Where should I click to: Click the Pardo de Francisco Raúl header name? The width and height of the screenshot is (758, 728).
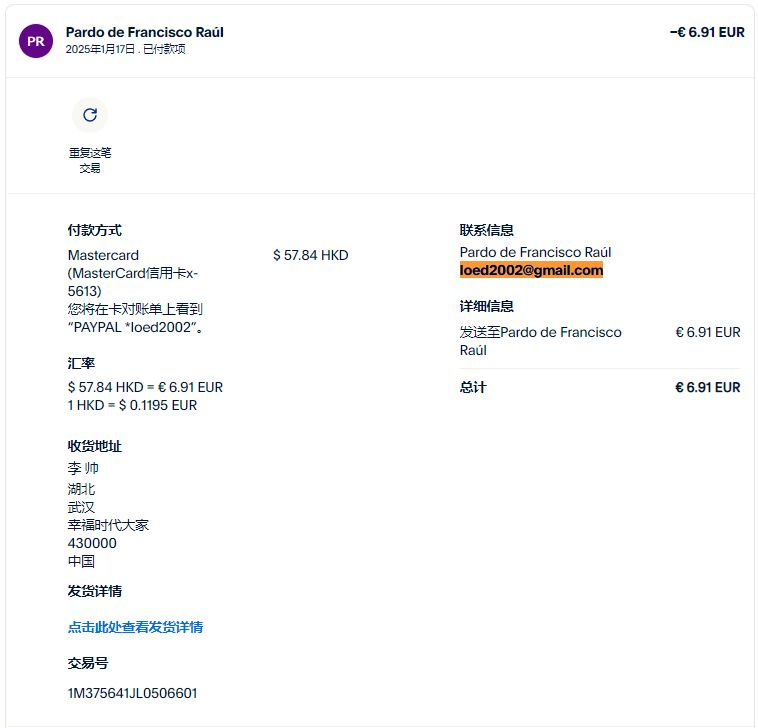144,32
